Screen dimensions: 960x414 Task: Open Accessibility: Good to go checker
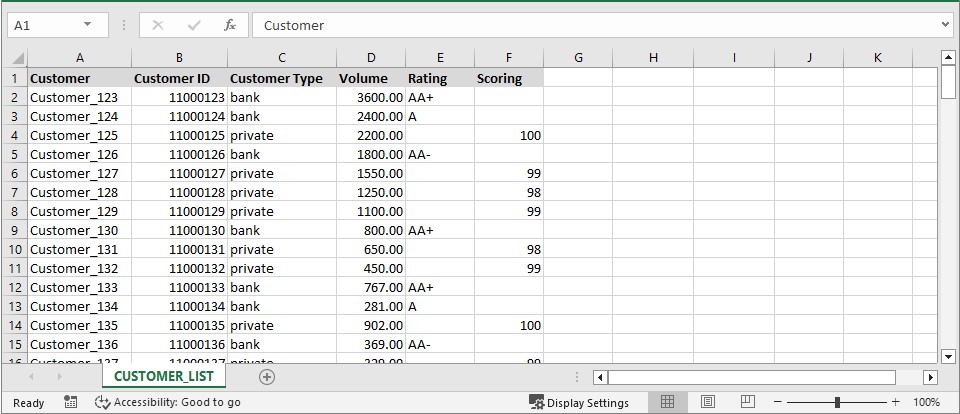[x=168, y=402]
